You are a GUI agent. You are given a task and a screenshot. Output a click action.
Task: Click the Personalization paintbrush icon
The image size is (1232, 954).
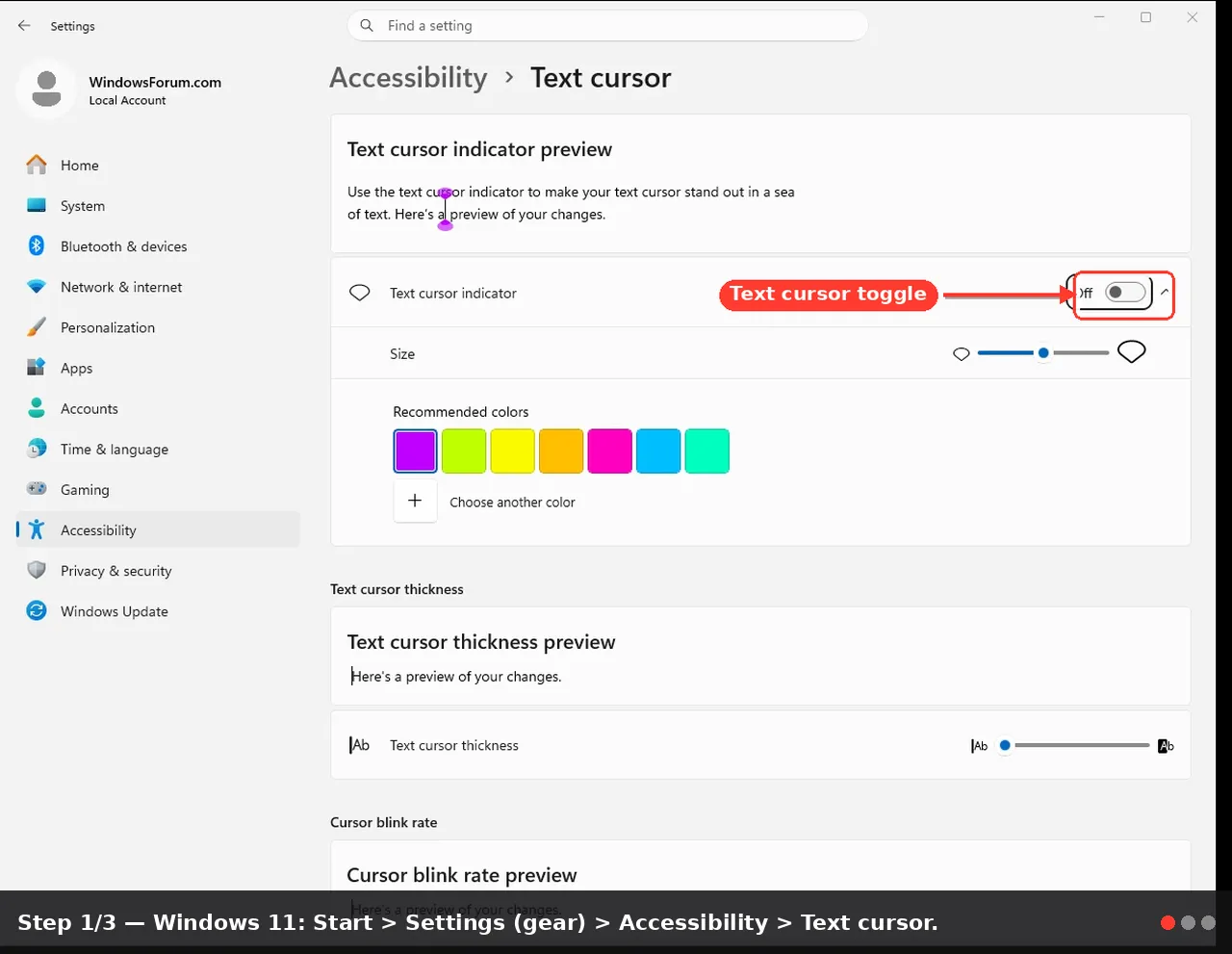[x=37, y=327]
